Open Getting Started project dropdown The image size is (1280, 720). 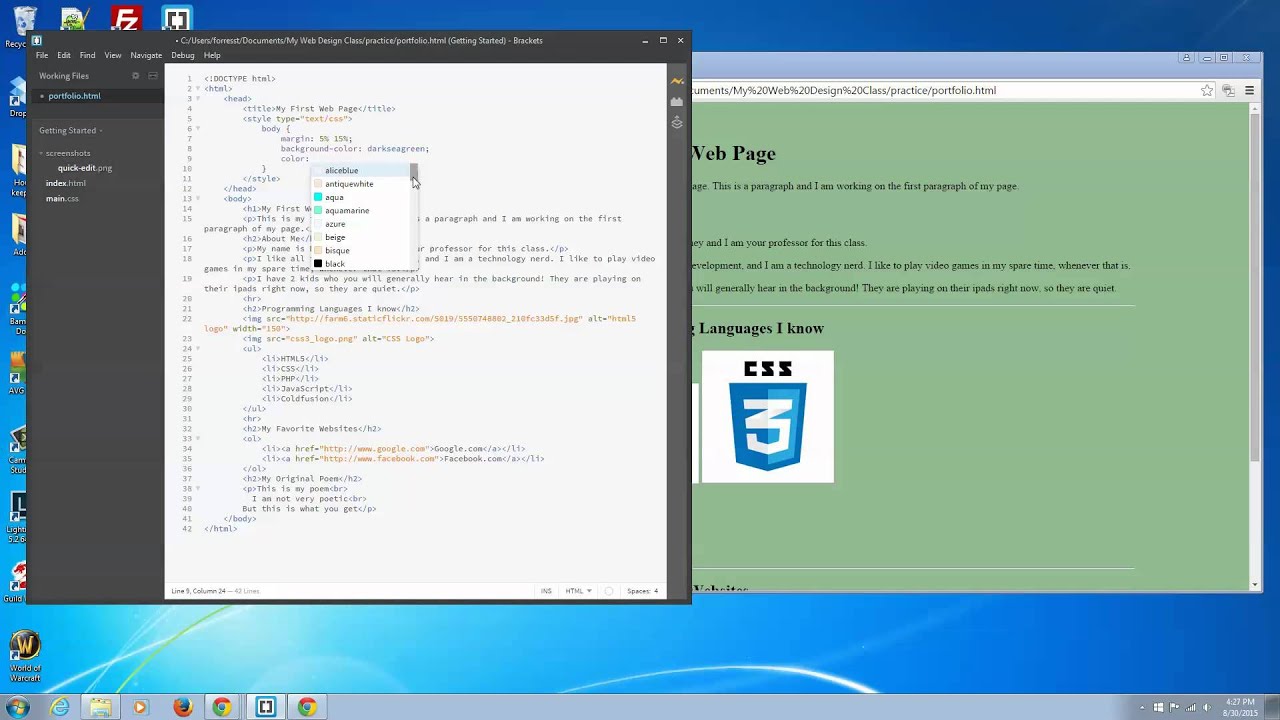click(71, 130)
